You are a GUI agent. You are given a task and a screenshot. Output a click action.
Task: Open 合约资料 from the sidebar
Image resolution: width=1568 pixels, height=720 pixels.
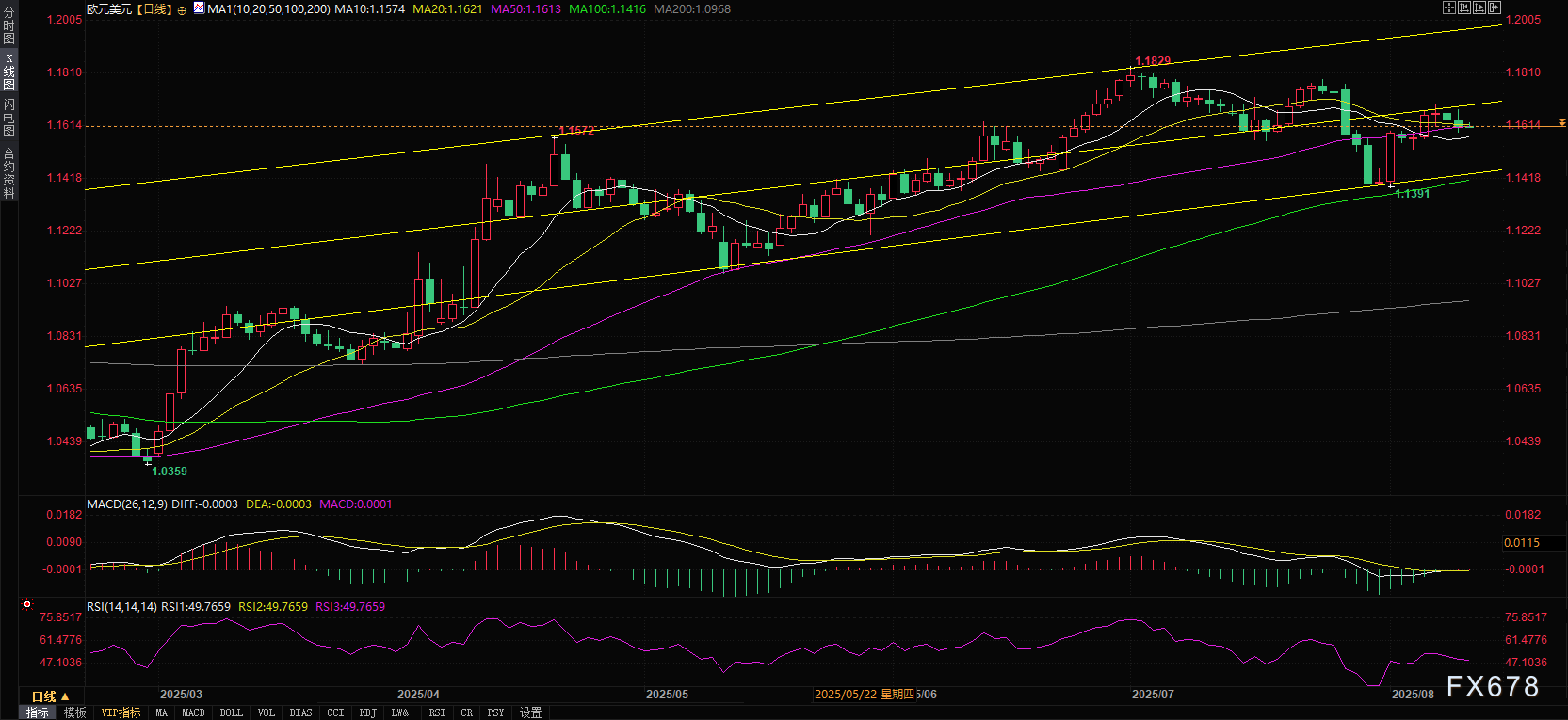8,173
